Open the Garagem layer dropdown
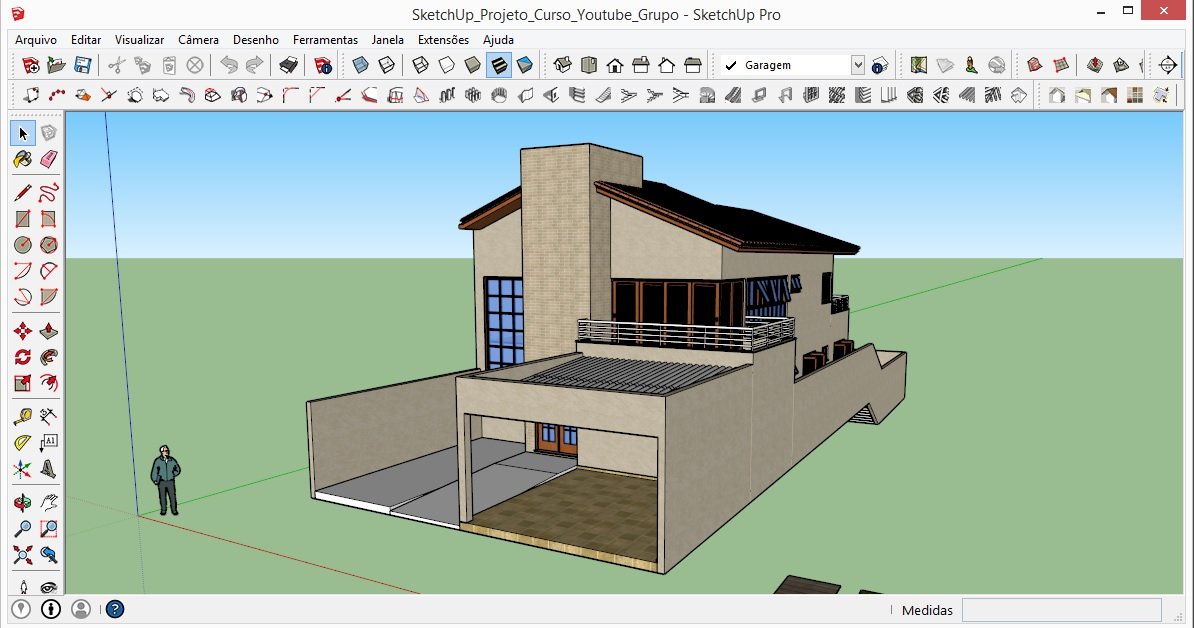Image resolution: width=1194 pixels, height=628 pixels. [857, 65]
